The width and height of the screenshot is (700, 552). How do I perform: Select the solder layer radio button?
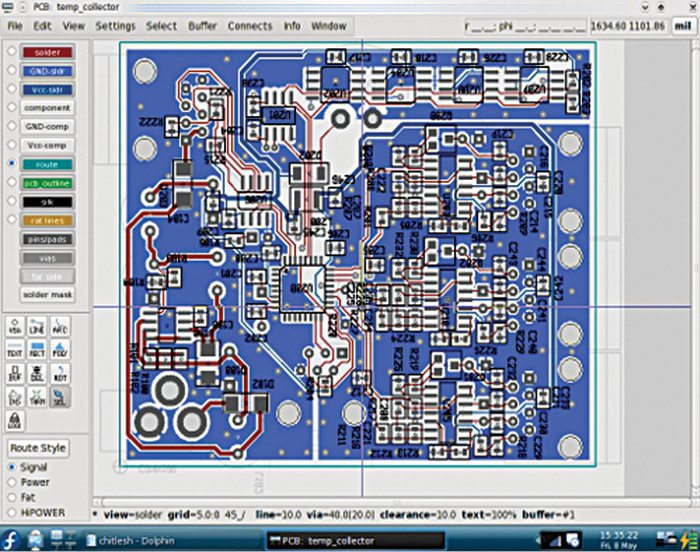[x=10, y=52]
